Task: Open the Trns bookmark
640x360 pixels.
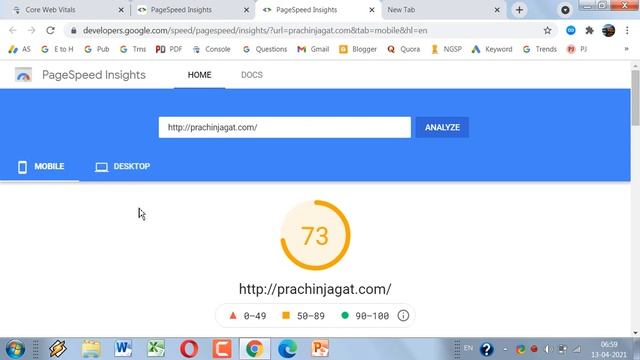Action: (133, 49)
